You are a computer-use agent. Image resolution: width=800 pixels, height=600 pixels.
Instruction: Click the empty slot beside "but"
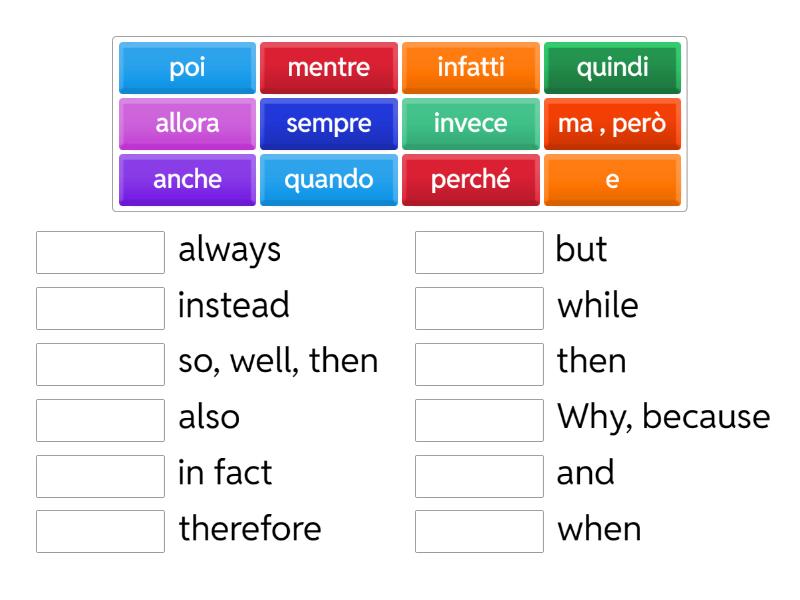pos(479,250)
